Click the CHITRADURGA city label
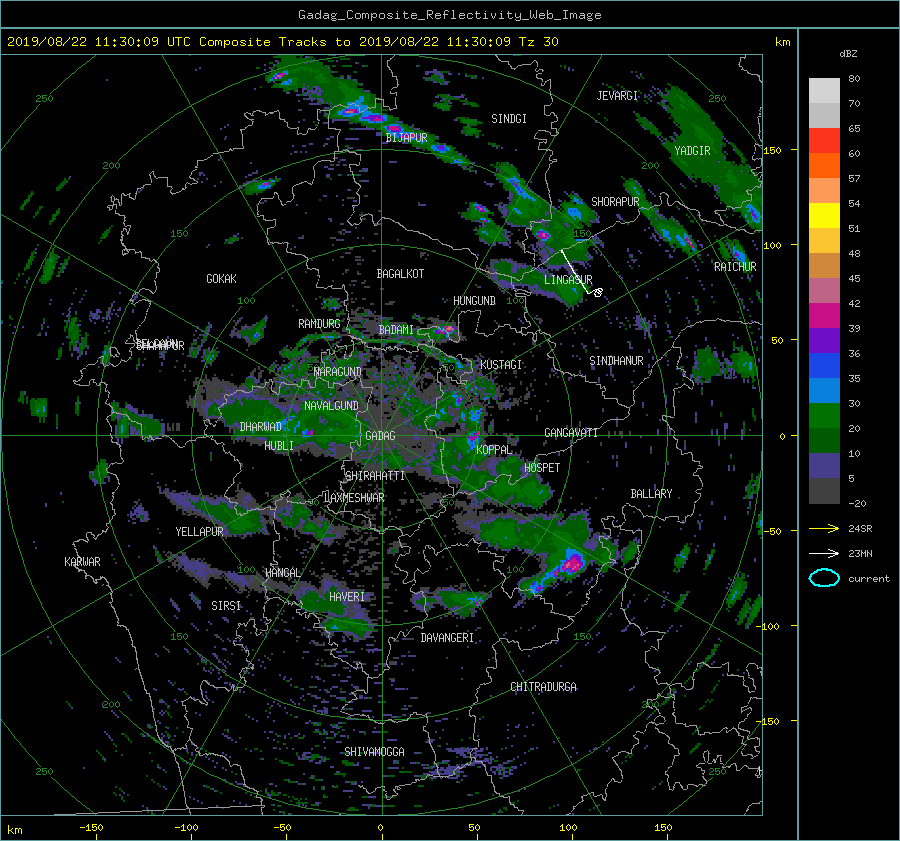The width and height of the screenshot is (900, 841). [544, 687]
